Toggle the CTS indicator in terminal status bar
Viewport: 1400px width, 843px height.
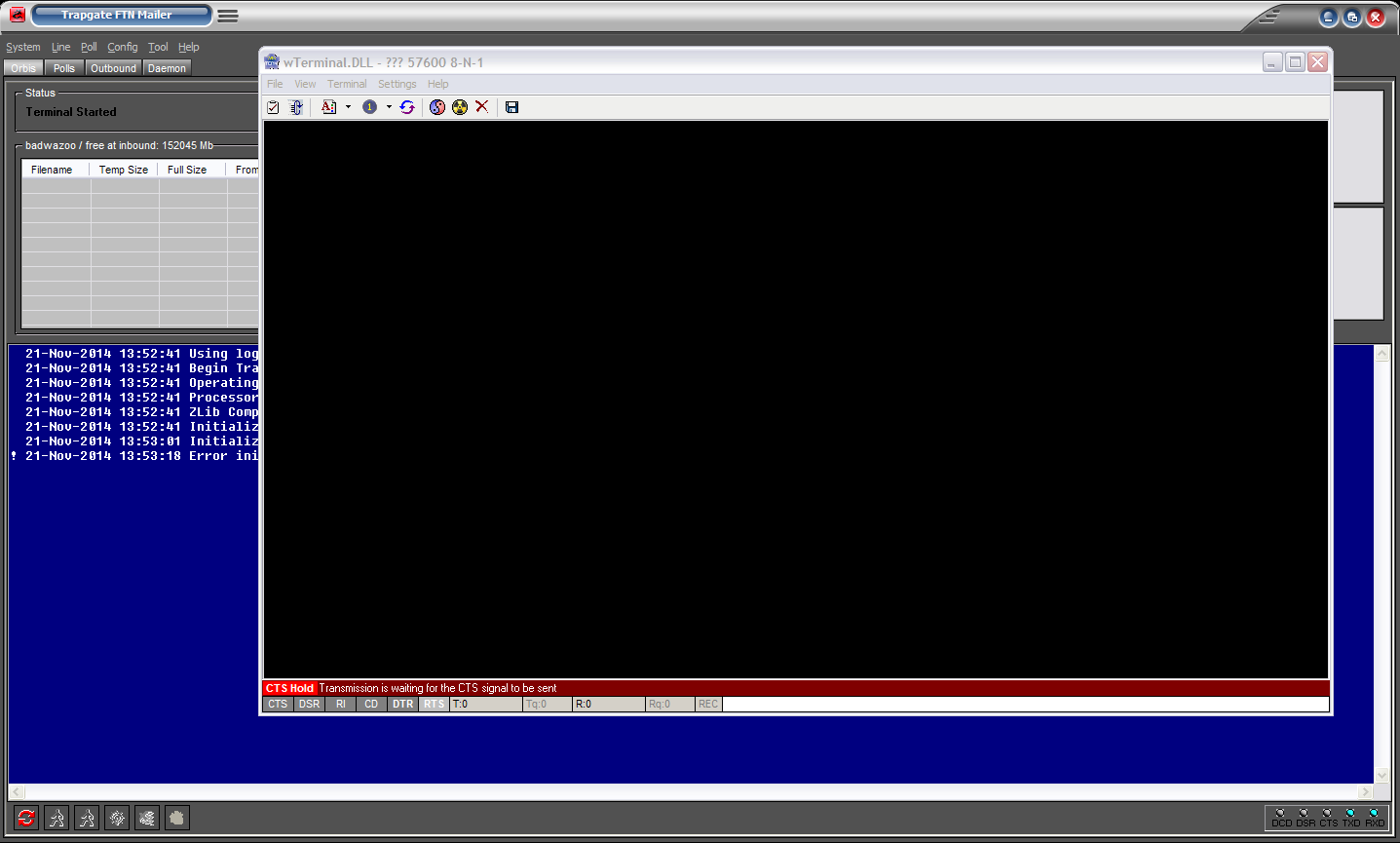277,704
